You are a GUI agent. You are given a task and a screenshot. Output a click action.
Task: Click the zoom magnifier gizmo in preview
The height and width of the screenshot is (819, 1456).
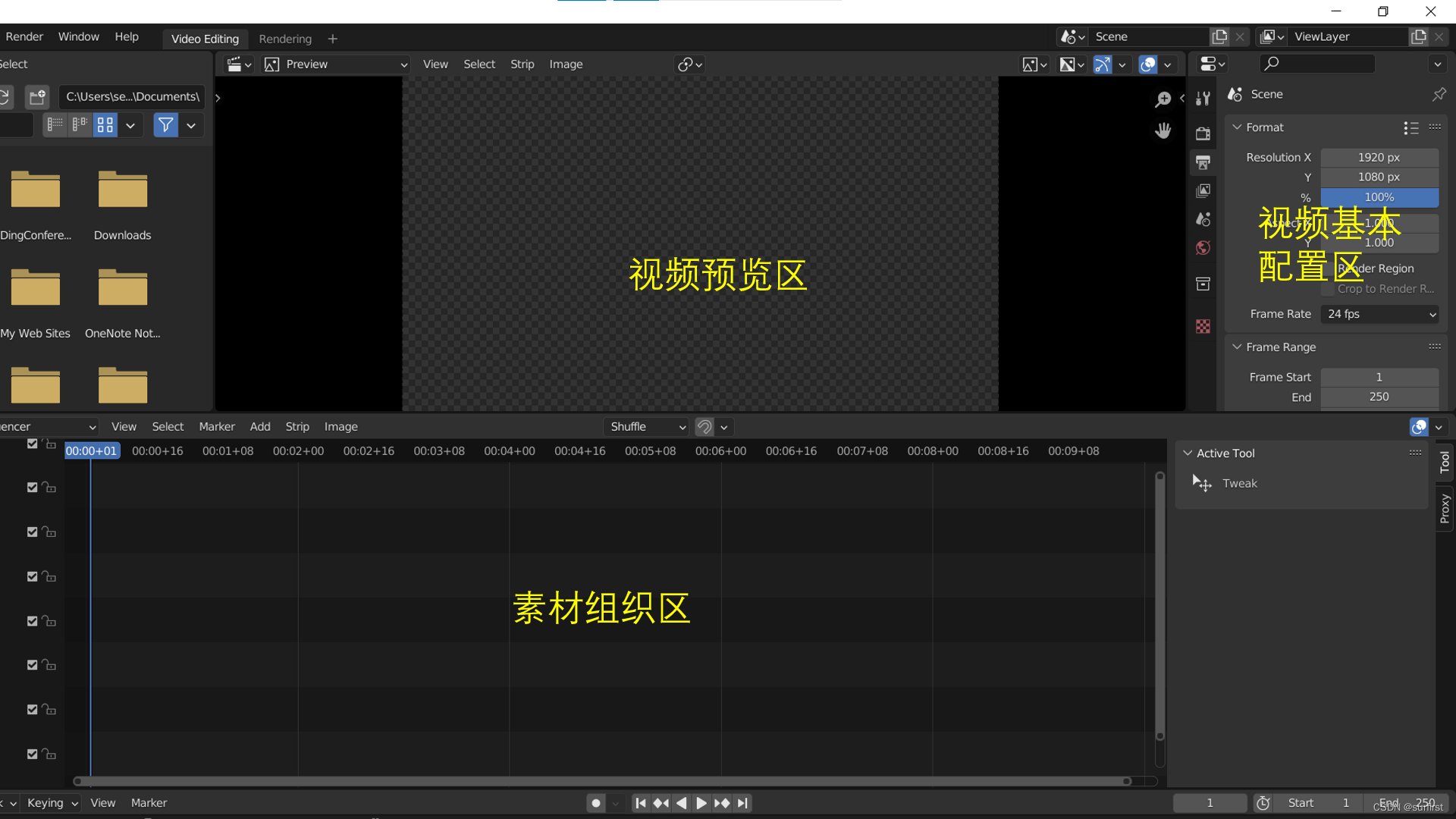tap(1163, 99)
